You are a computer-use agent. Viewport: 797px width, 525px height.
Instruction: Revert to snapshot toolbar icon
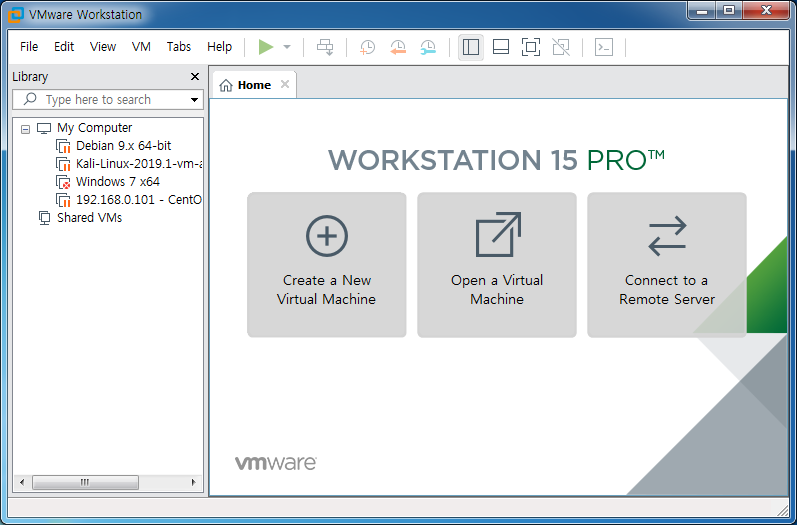click(397, 47)
